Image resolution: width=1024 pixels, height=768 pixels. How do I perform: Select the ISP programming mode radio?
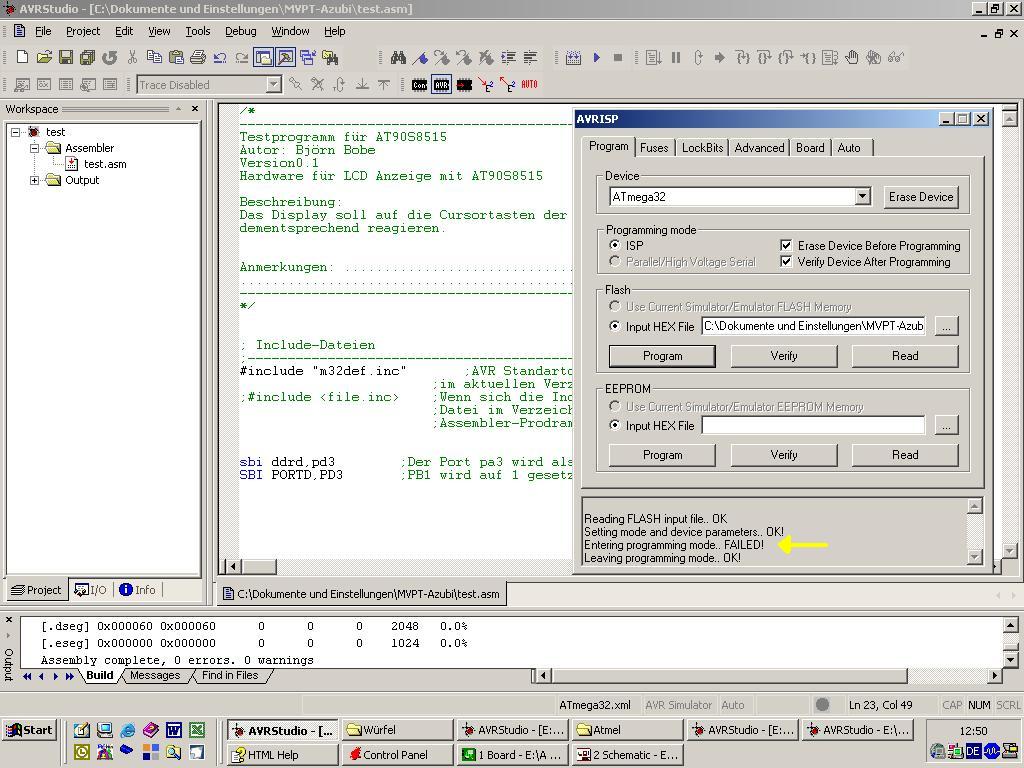pyautogui.click(x=615, y=246)
